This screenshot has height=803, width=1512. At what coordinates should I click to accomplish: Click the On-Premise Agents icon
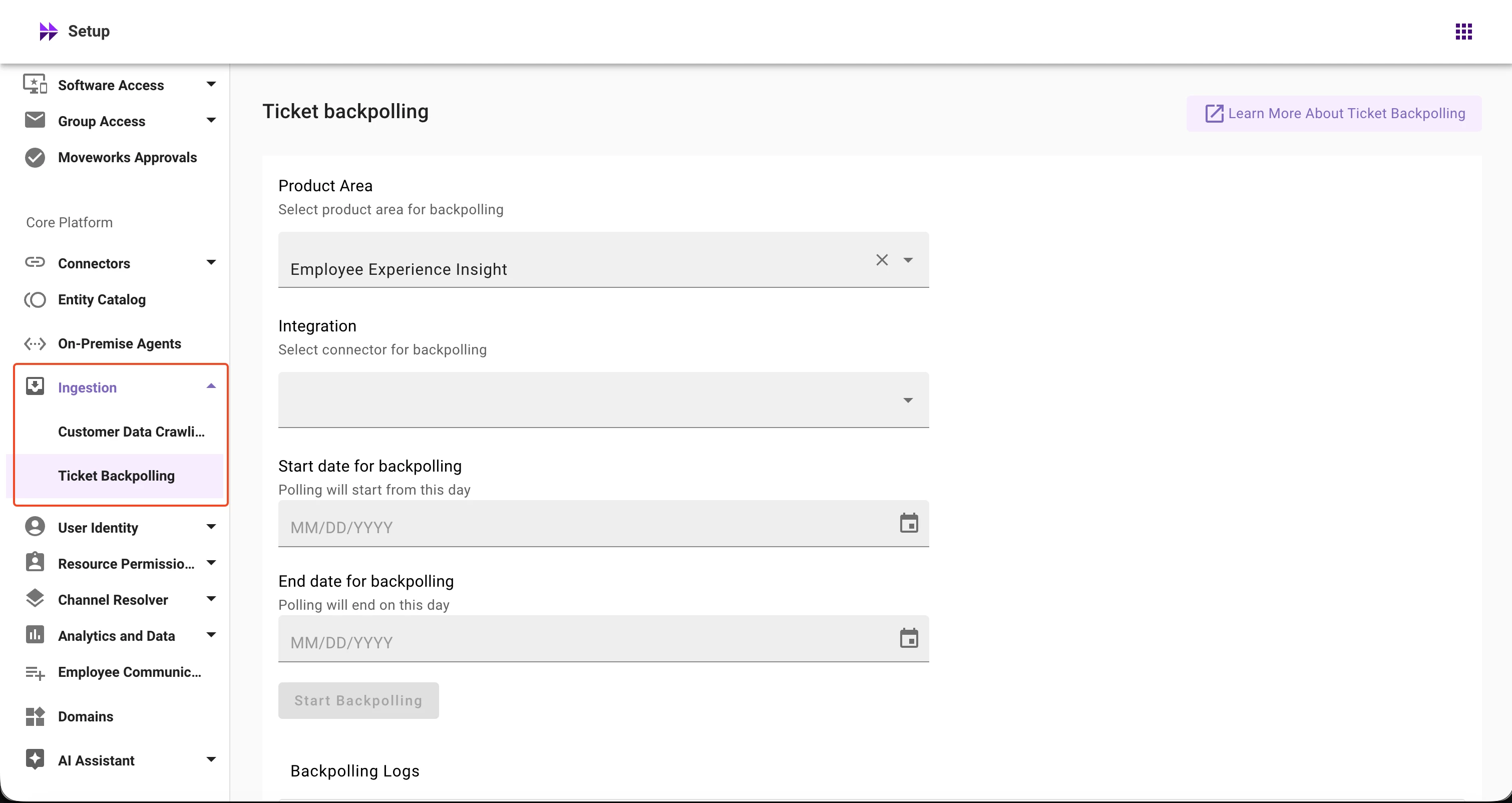35,344
